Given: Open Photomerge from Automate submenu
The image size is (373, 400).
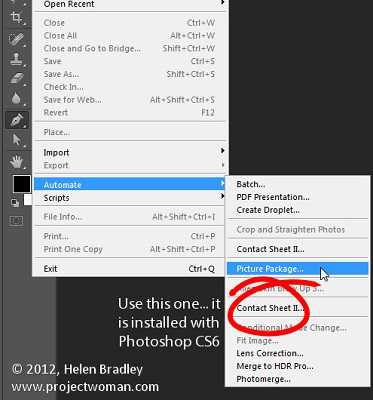Looking at the screenshot, I should tap(298, 379).
